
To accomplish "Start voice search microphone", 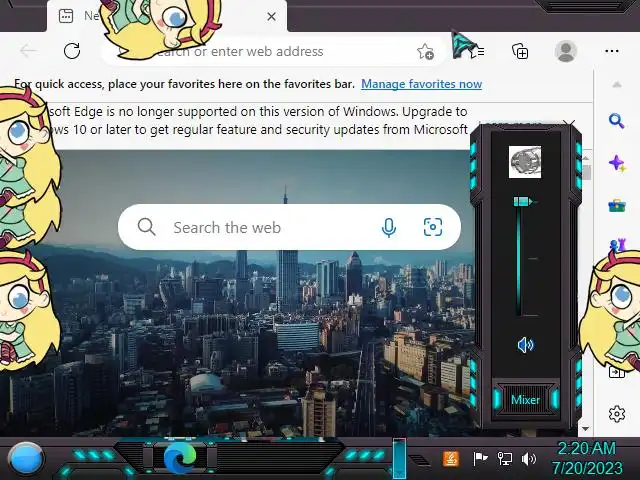I will [389, 227].
